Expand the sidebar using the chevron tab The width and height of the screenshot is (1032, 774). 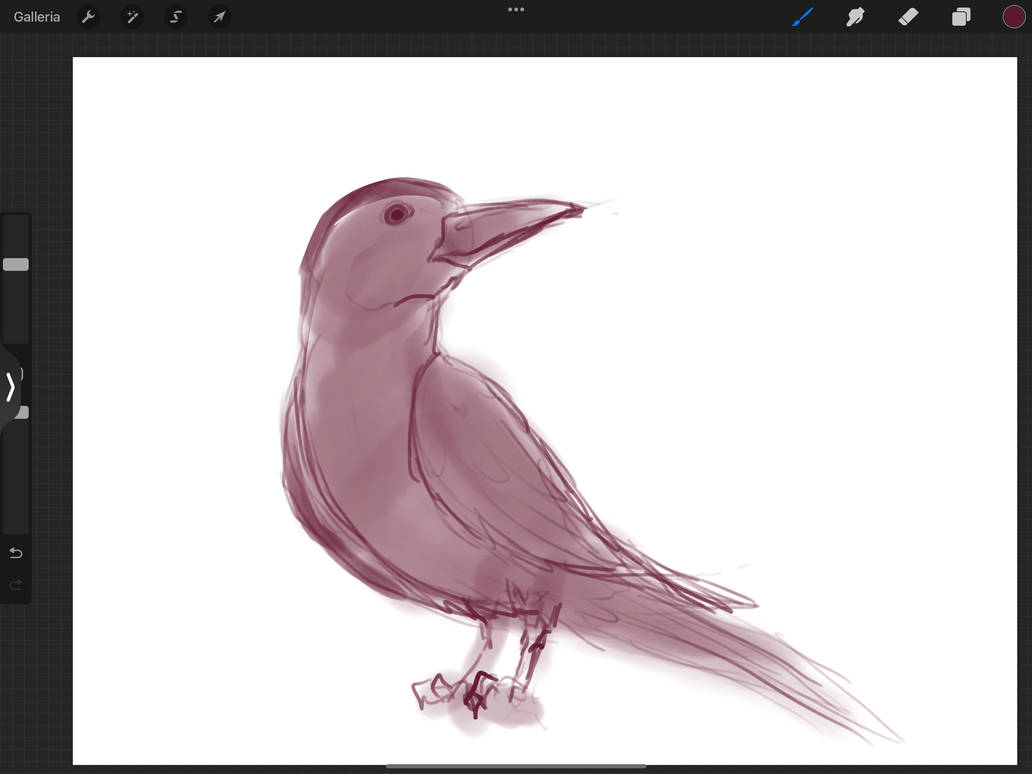point(12,387)
